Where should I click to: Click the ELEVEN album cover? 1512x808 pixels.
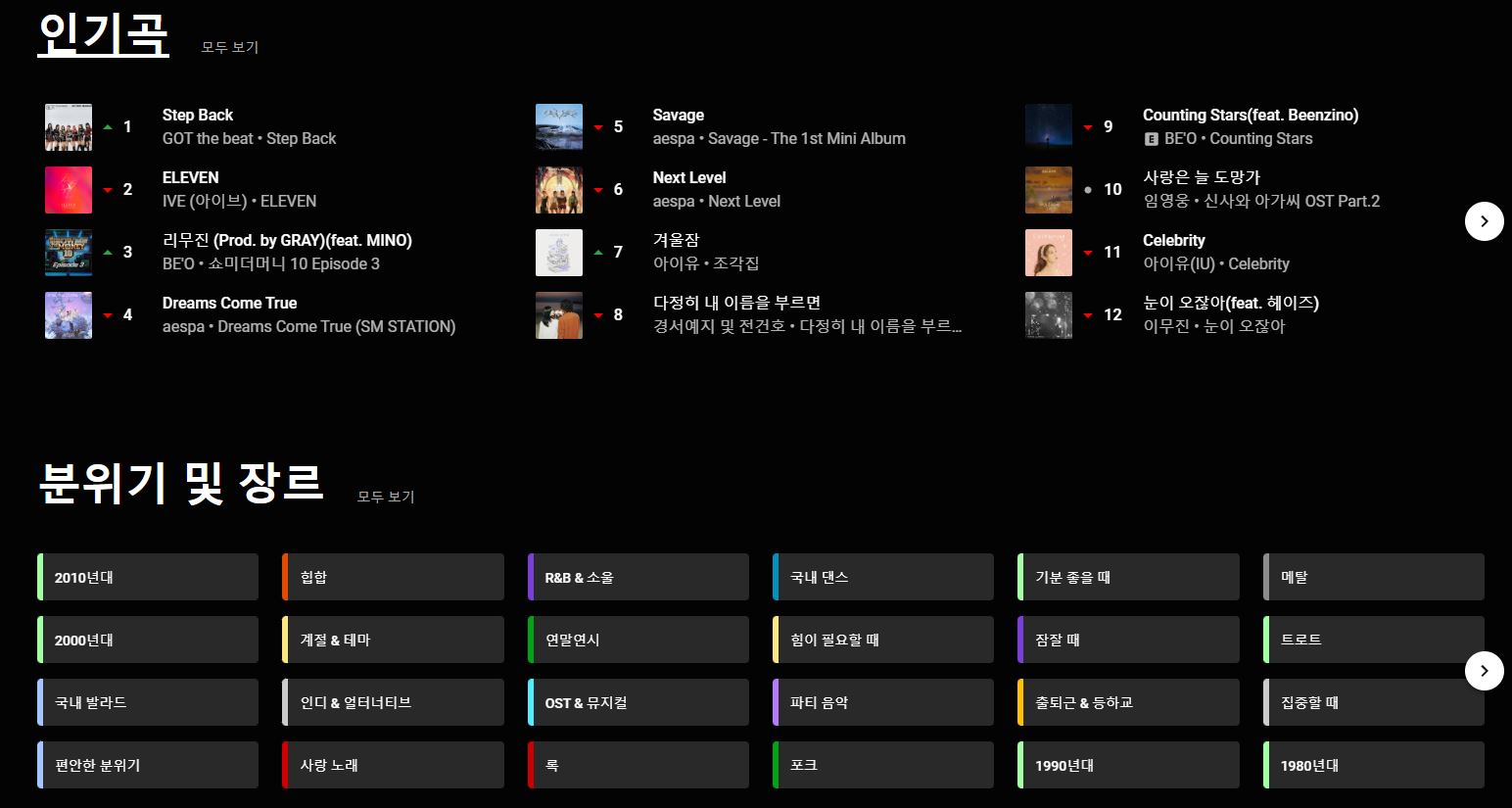(69, 190)
